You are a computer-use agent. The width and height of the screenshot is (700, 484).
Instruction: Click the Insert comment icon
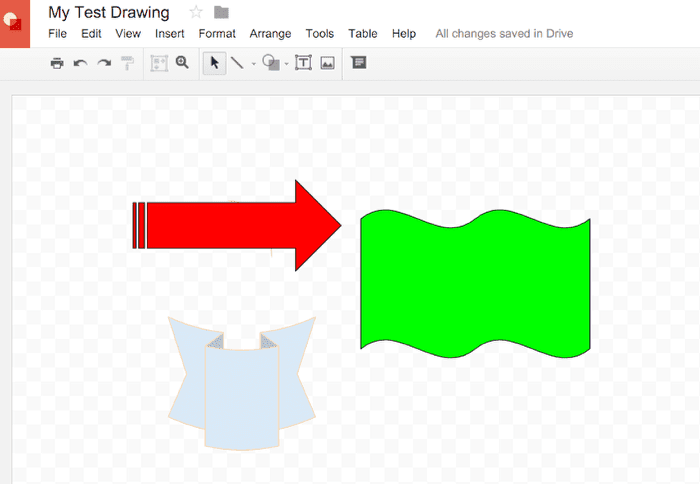[358, 63]
